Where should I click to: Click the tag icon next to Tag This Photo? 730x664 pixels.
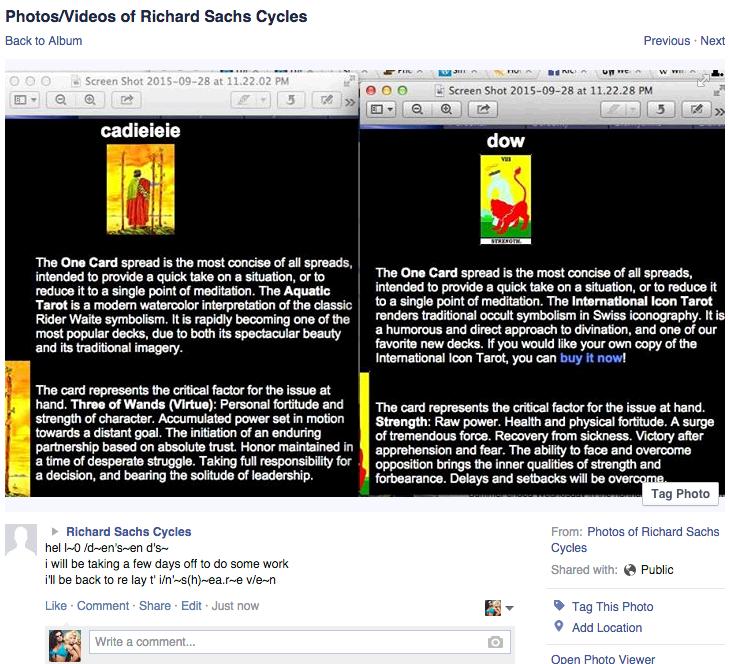tap(559, 606)
